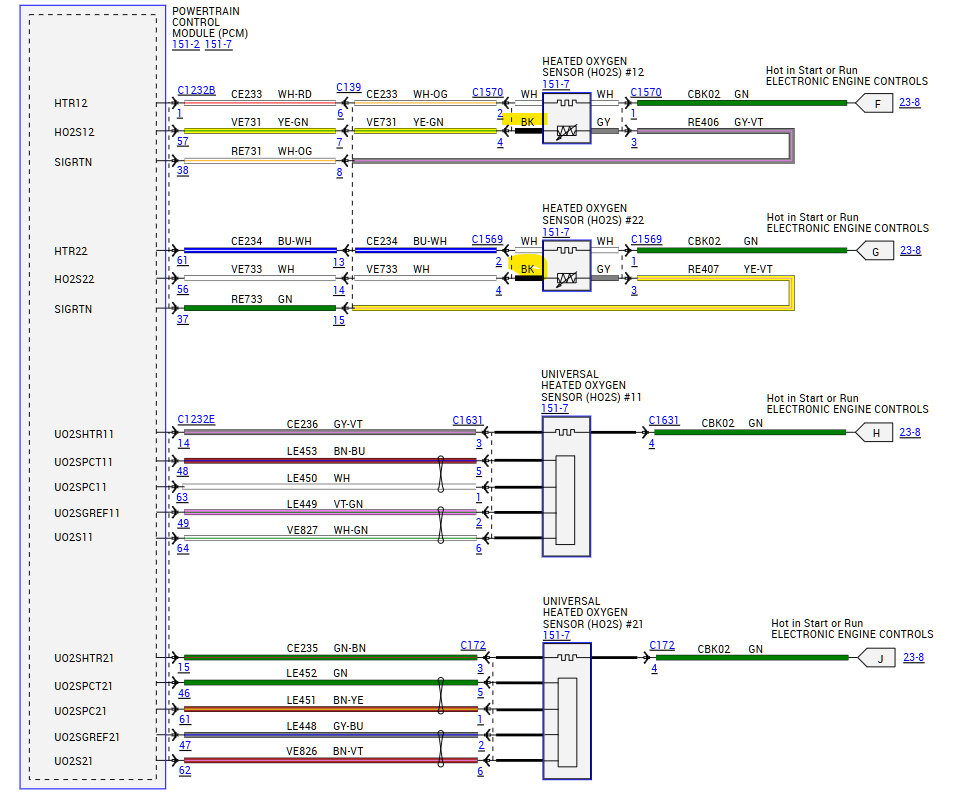This screenshot has height=802, width=955.
Task: Click the C1570 link left of HO2S #12 sensor
Action: pos(487,92)
